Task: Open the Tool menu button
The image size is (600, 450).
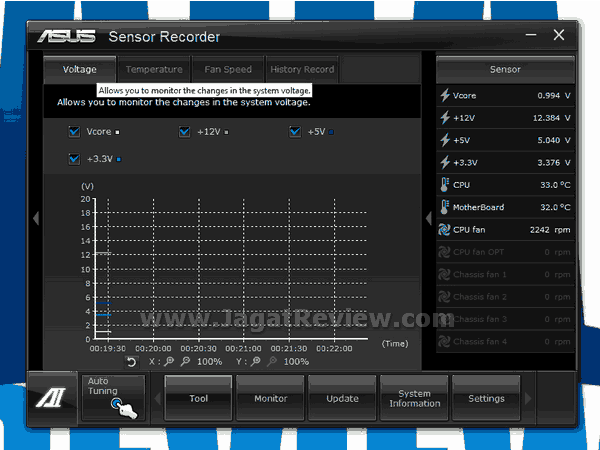Action: pos(199,398)
